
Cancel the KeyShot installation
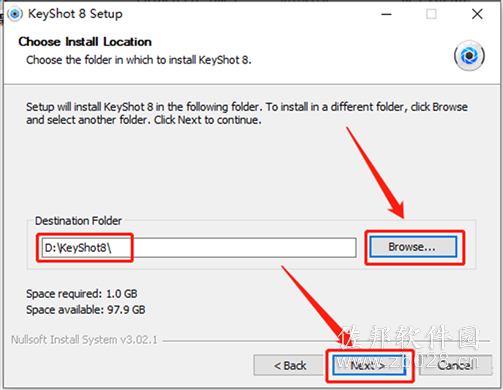click(x=455, y=366)
